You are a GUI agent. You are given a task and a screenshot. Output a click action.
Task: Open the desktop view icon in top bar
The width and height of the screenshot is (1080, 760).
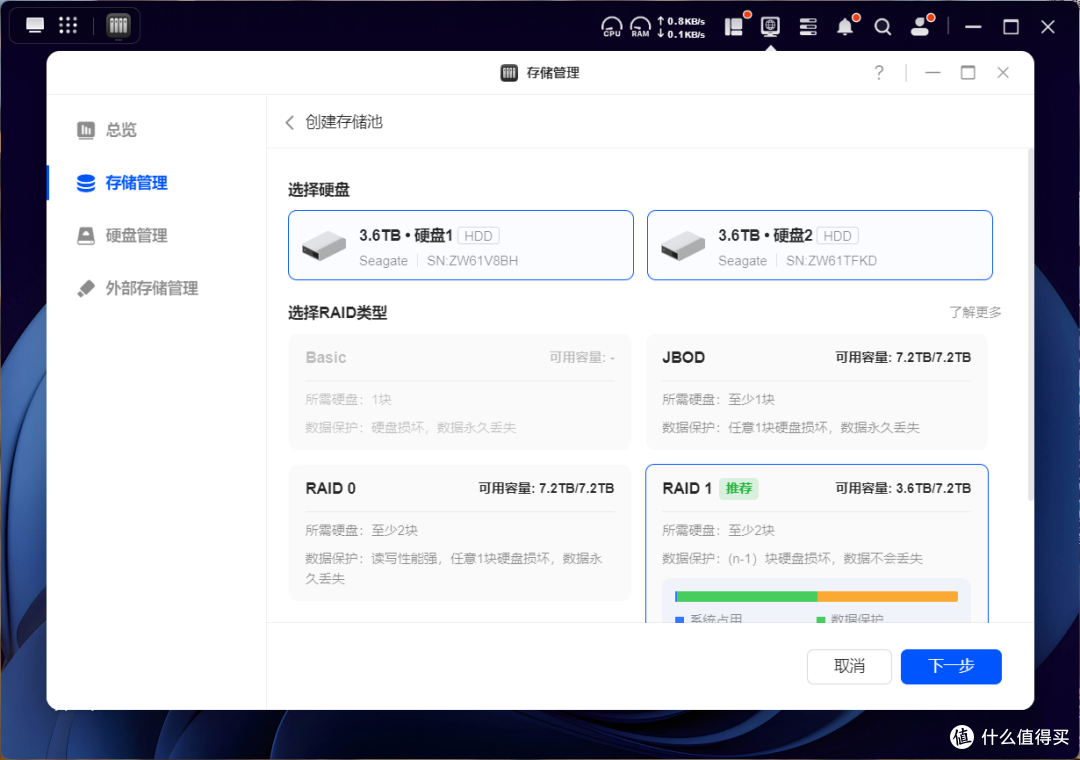pos(34,26)
